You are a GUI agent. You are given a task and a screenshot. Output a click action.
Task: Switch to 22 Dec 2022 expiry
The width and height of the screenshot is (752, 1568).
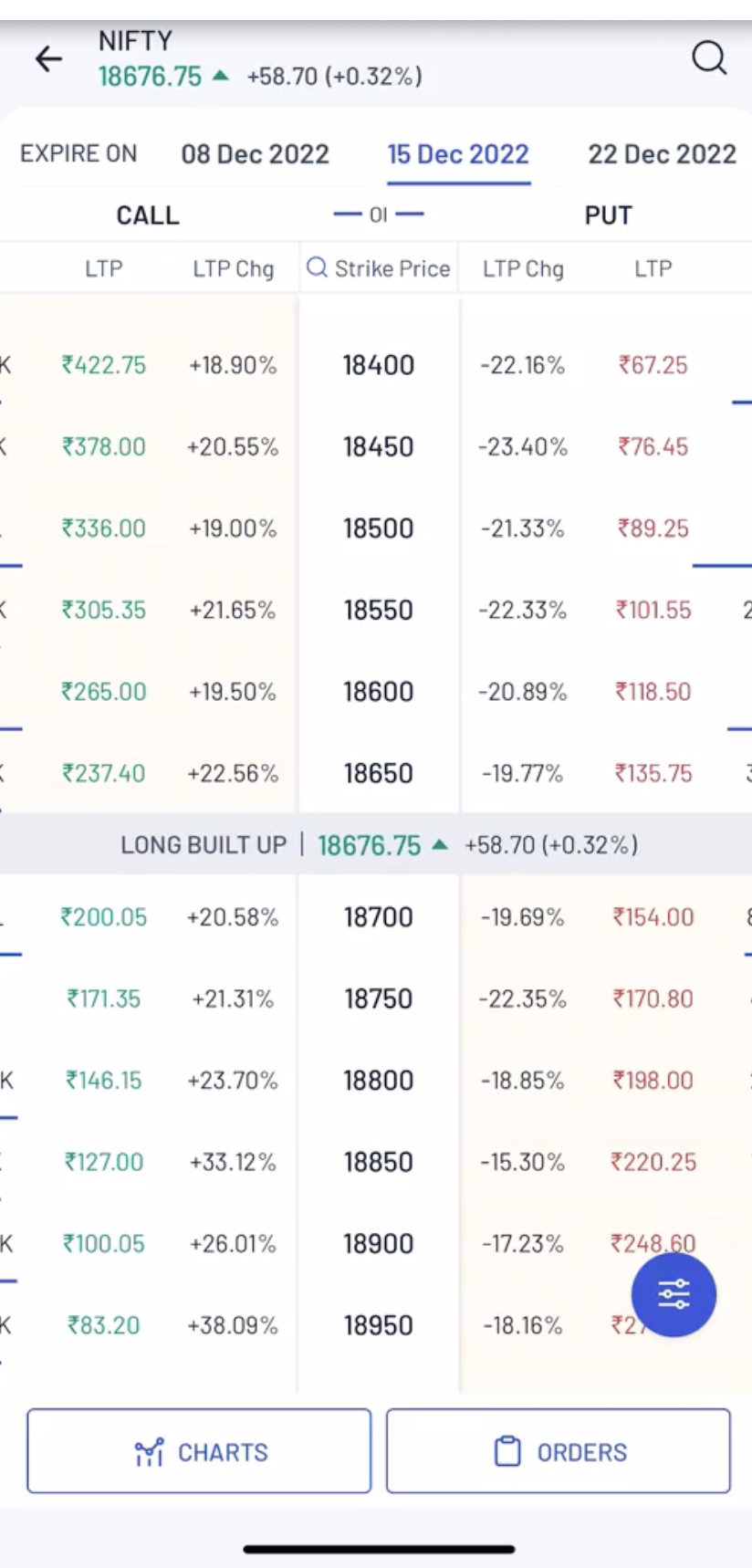662,154
